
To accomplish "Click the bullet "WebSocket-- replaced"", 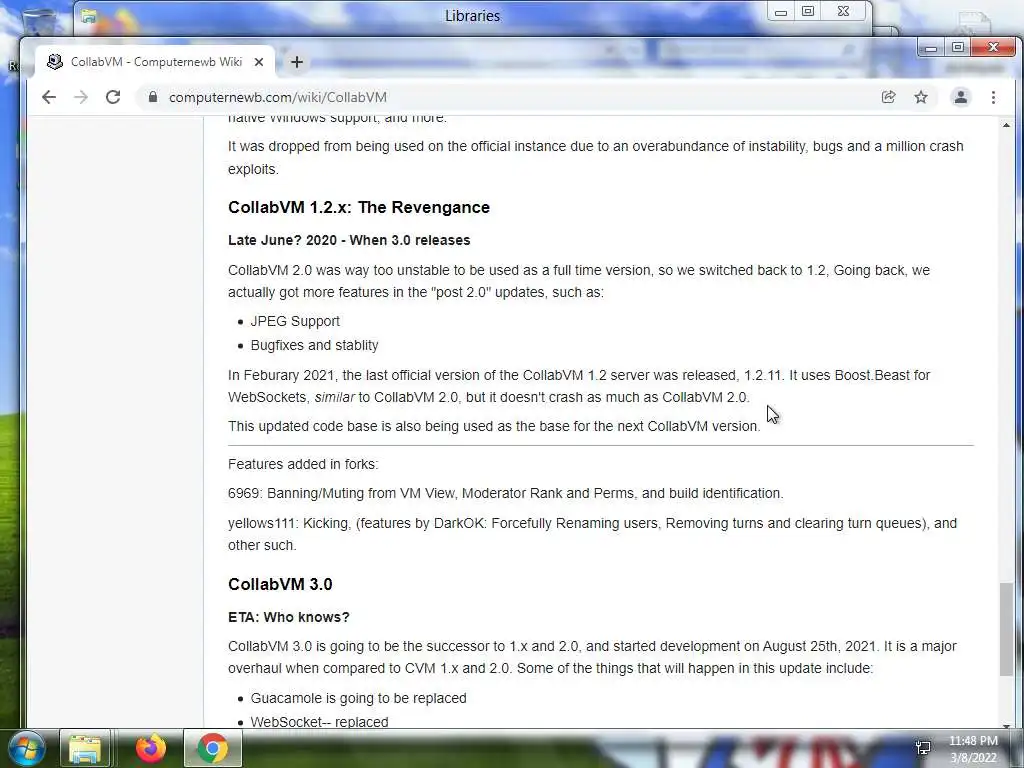I will click(x=319, y=722).
